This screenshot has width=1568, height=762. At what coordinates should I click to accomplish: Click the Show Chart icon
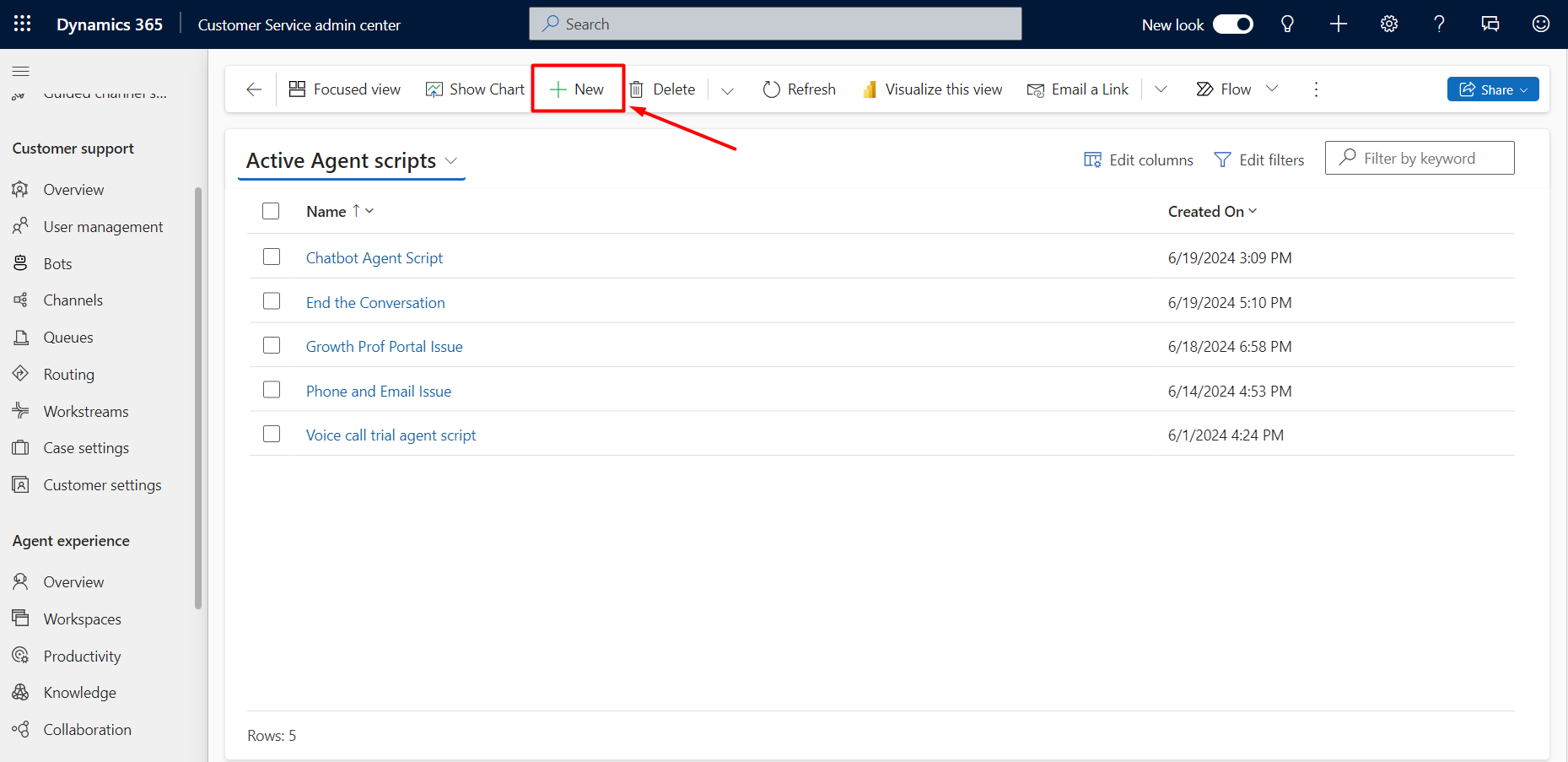(x=434, y=89)
